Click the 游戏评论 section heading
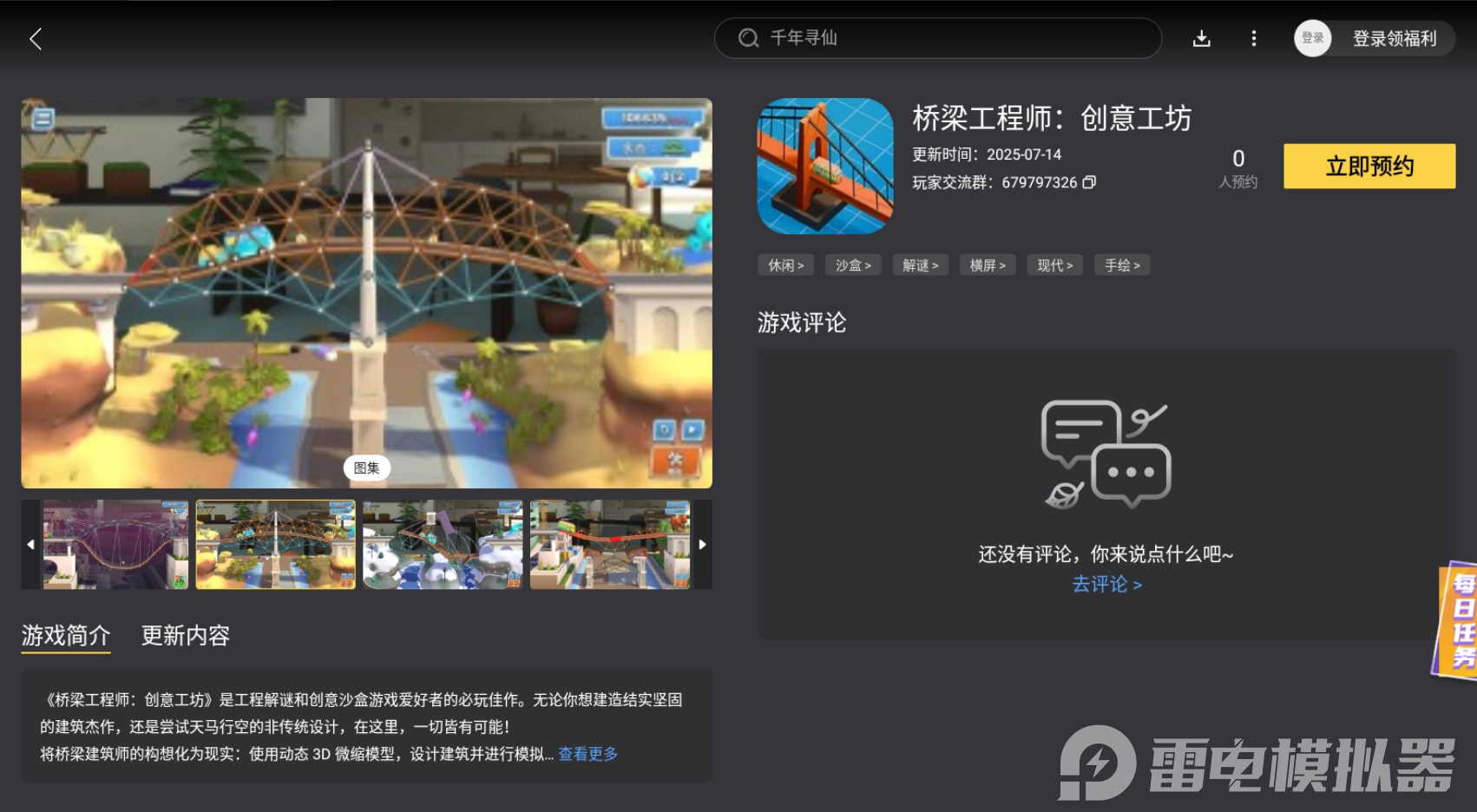The height and width of the screenshot is (812, 1477). click(802, 323)
